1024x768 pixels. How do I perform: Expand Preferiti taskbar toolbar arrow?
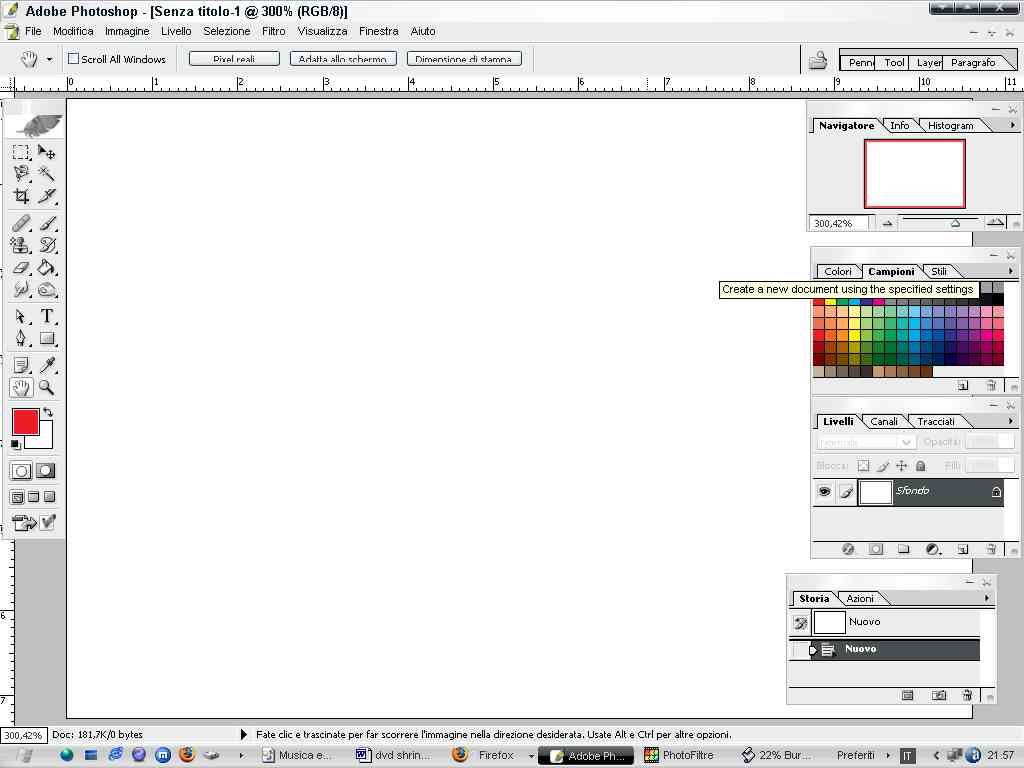pyautogui.click(x=887, y=756)
